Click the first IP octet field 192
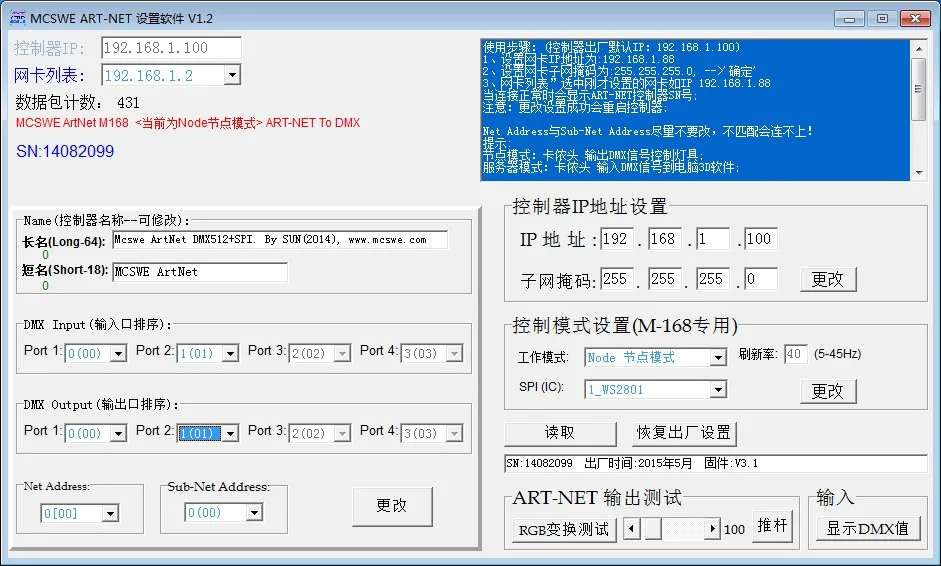 click(616, 239)
